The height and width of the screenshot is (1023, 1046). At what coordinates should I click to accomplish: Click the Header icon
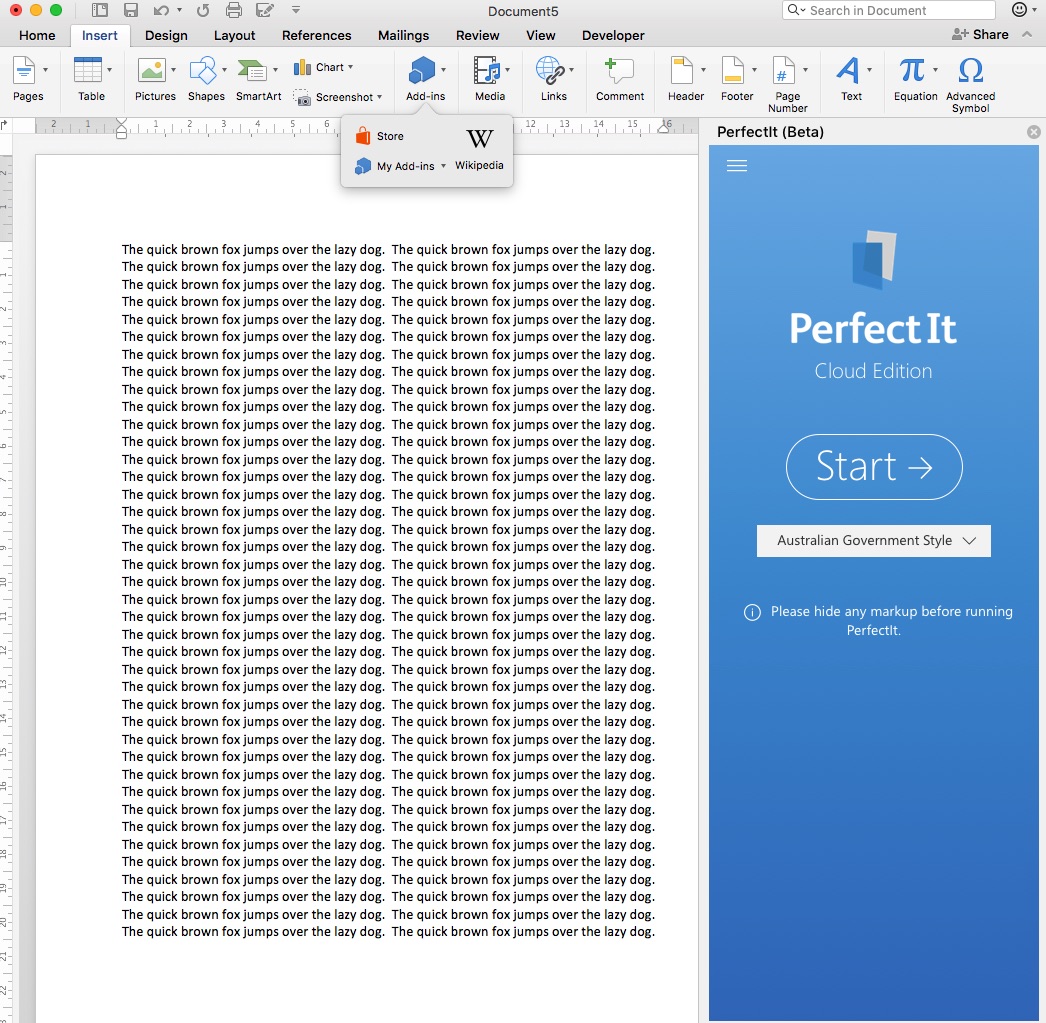682,70
